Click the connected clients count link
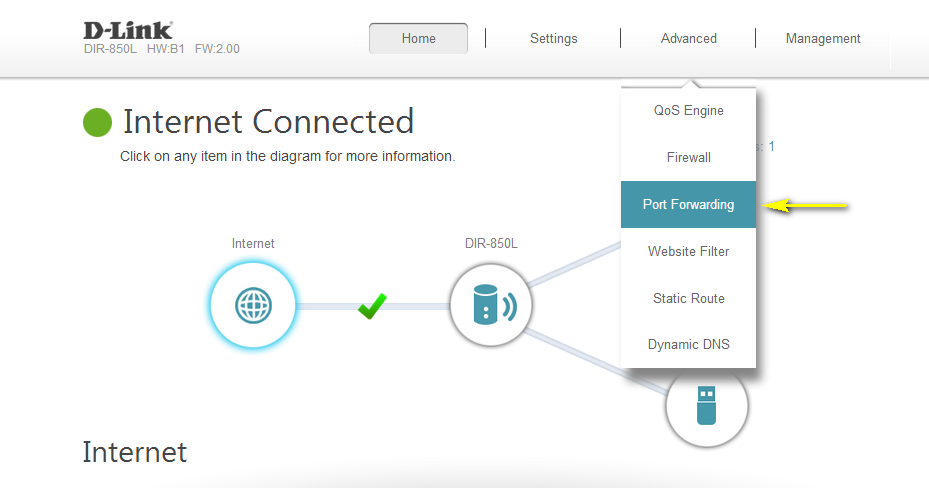 tap(768, 147)
